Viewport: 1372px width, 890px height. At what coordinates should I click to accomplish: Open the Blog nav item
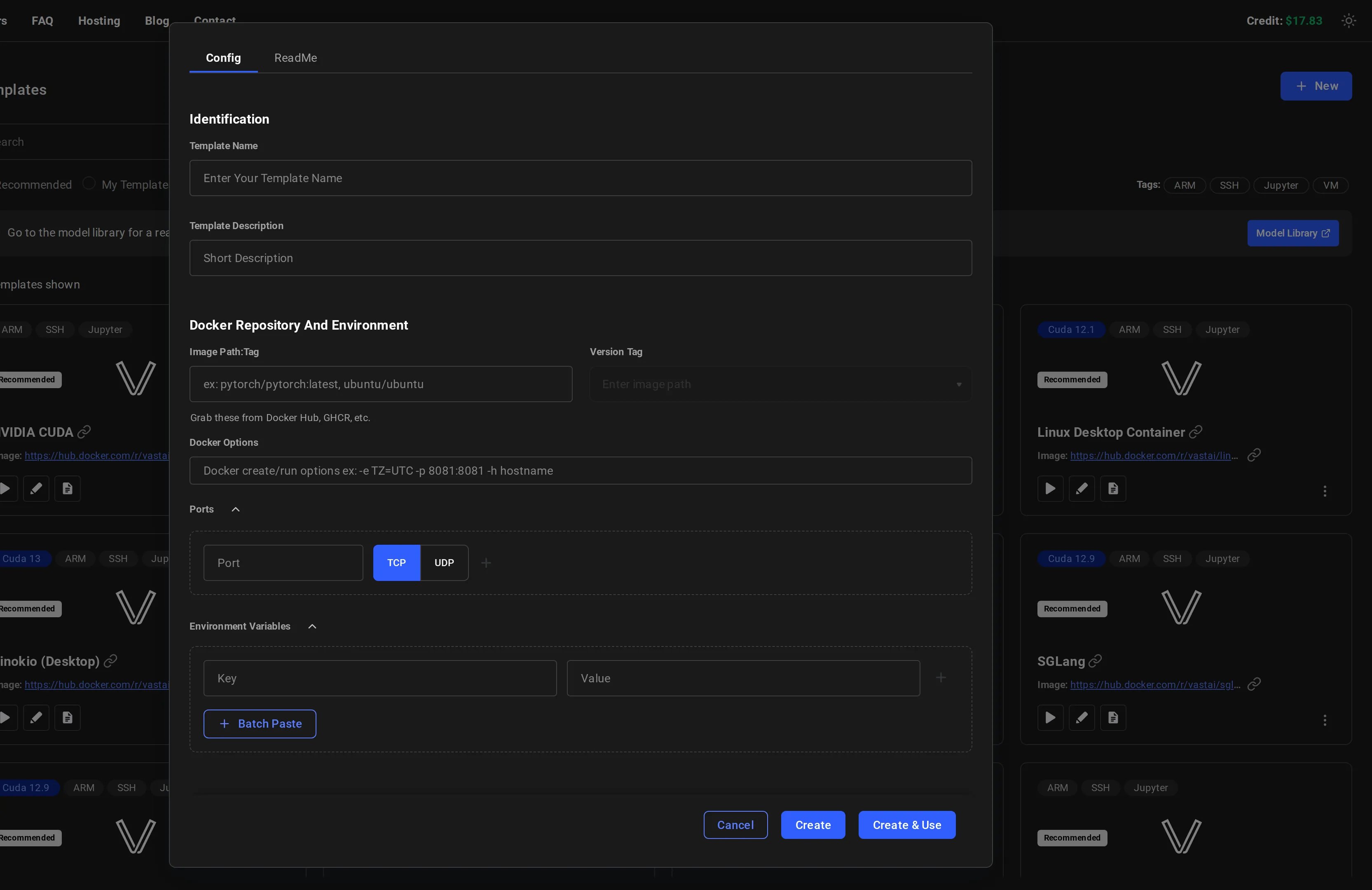click(157, 21)
